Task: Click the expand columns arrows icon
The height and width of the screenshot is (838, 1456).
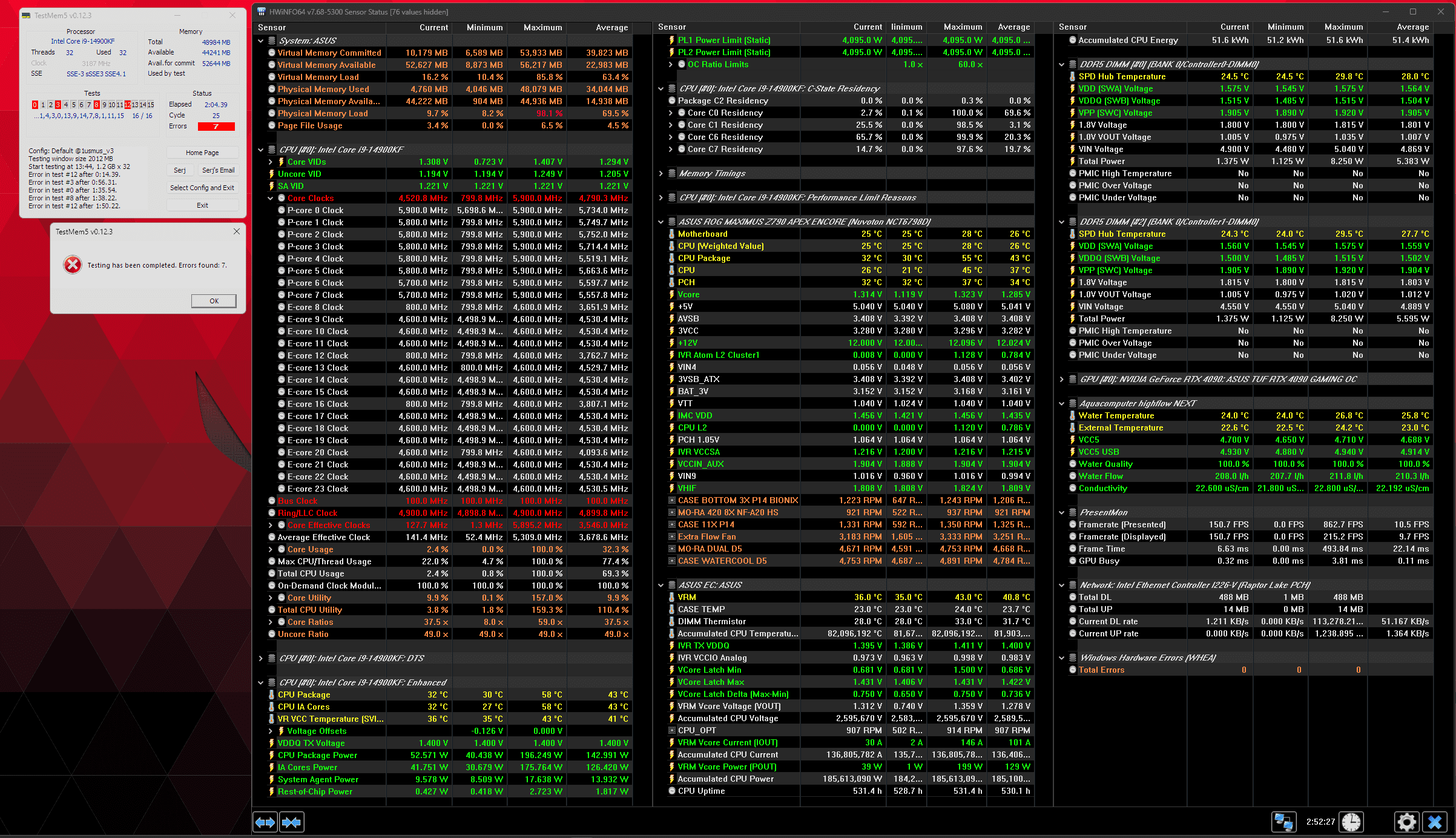Action: point(265,822)
